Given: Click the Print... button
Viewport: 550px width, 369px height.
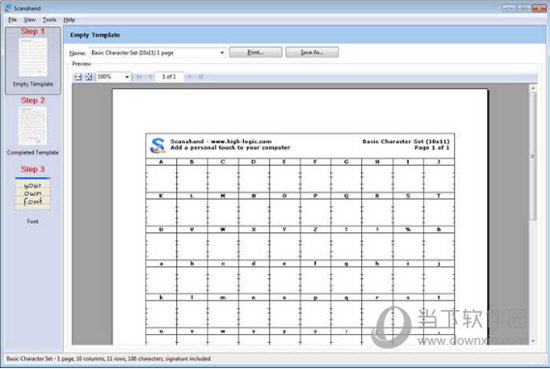Looking at the screenshot, I should click(x=255, y=52).
